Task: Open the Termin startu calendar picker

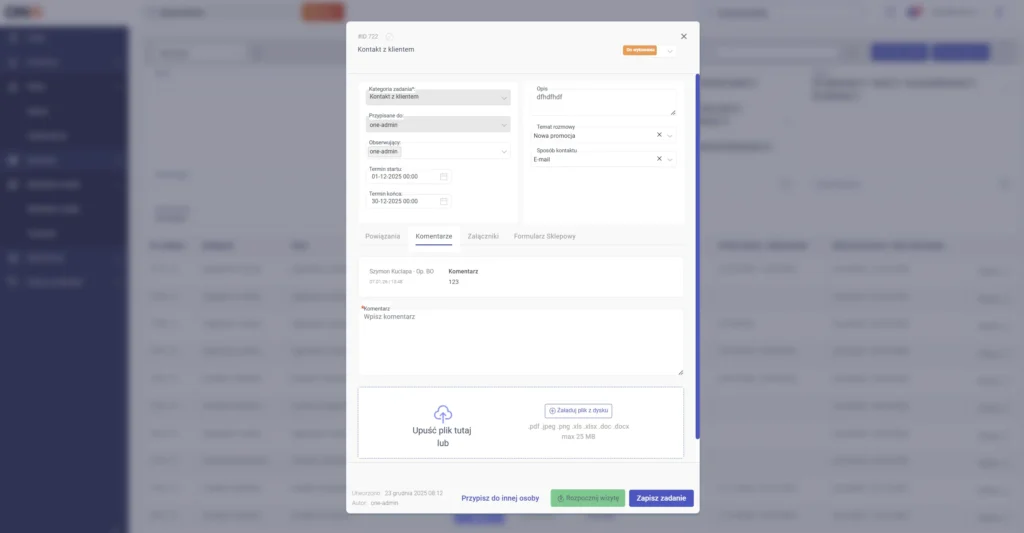Action: pyautogui.click(x=444, y=177)
